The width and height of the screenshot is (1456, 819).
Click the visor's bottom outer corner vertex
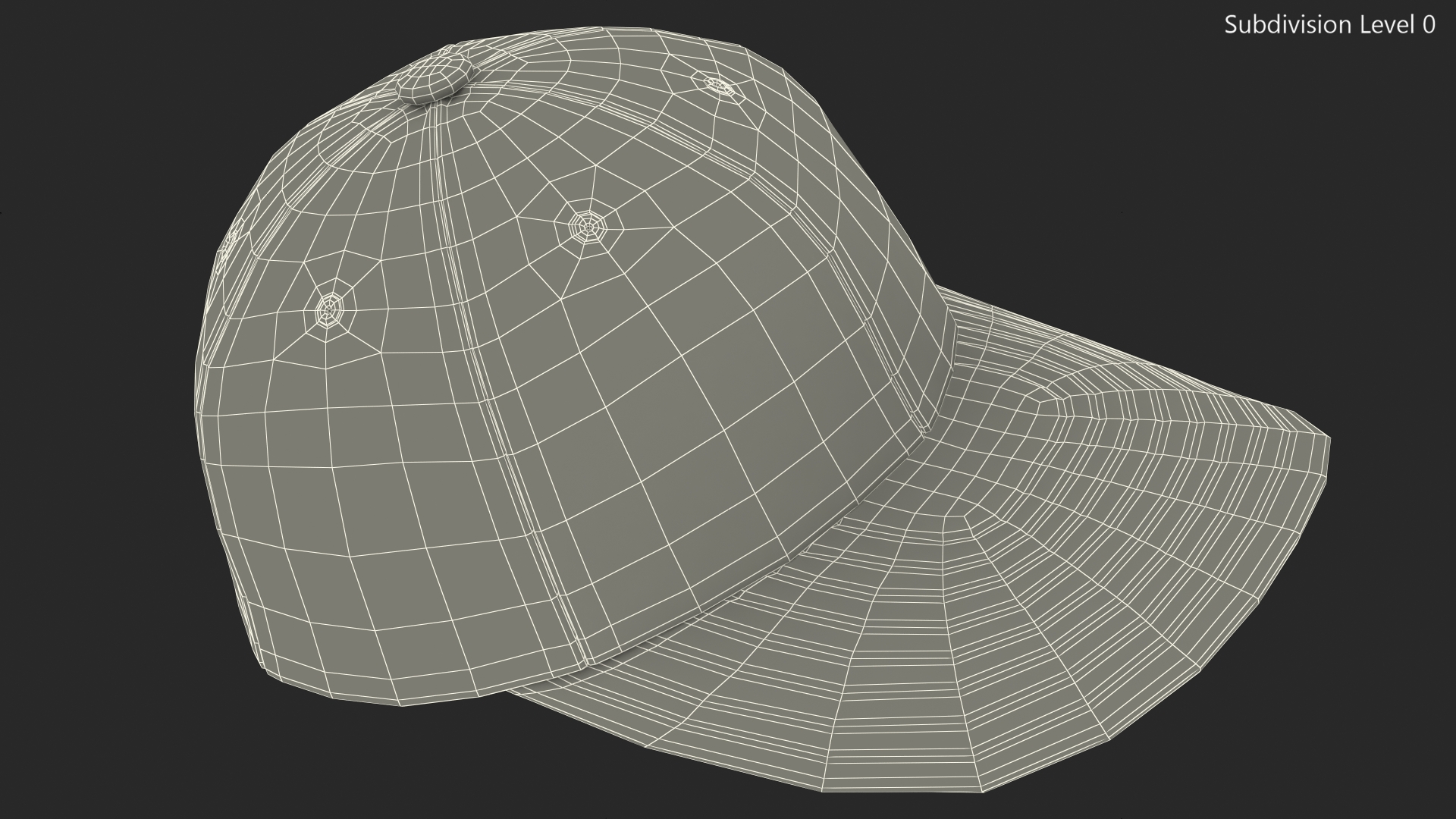tap(983, 792)
